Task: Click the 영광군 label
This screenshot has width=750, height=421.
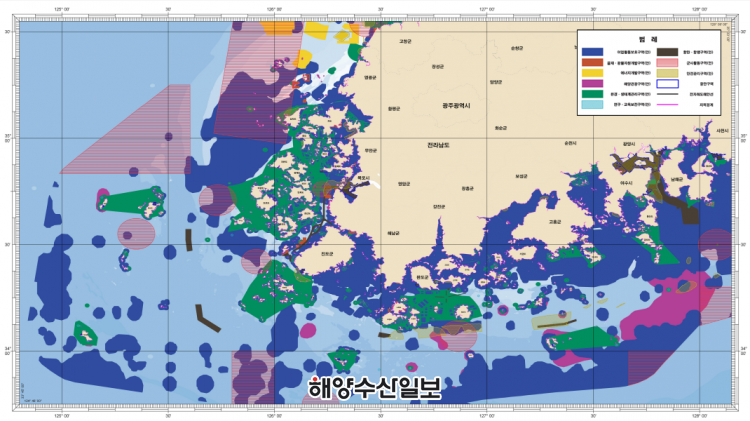Action: tap(370, 78)
